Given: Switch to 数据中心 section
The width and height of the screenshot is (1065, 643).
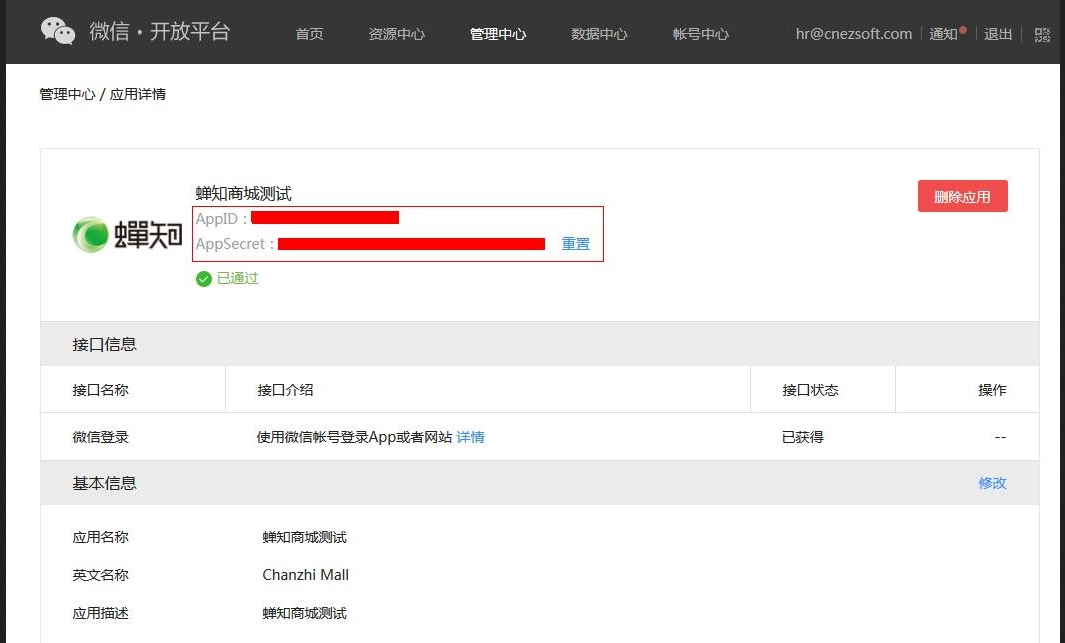Looking at the screenshot, I should coord(599,34).
